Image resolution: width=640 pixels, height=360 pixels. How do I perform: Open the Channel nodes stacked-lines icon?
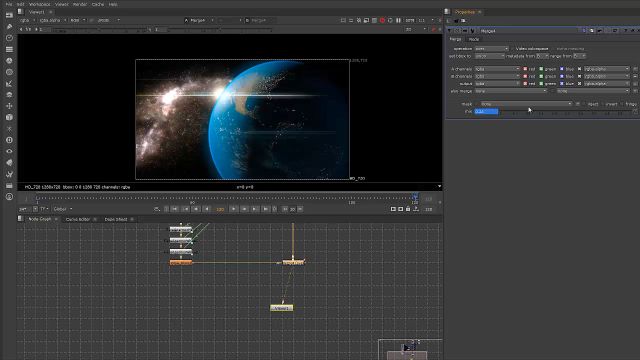[9, 49]
